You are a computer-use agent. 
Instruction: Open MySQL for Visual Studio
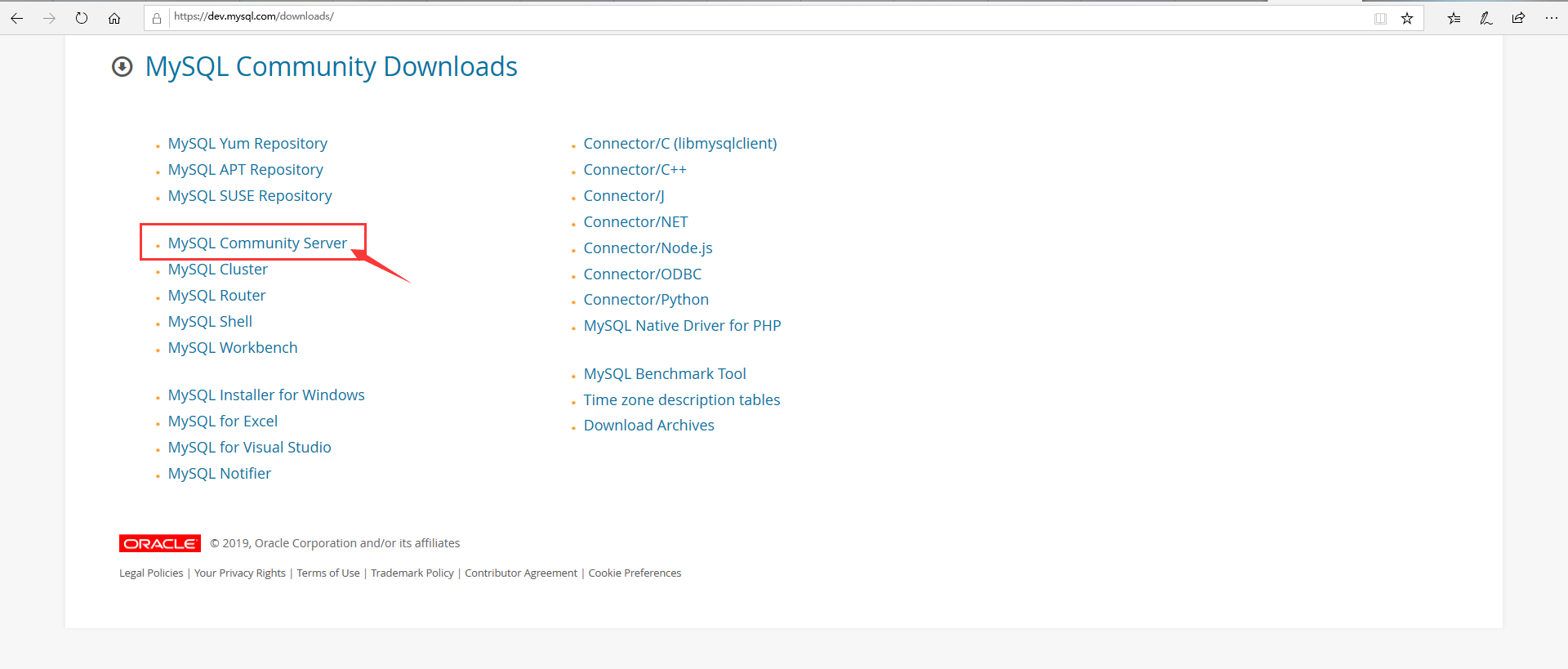pos(250,448)
